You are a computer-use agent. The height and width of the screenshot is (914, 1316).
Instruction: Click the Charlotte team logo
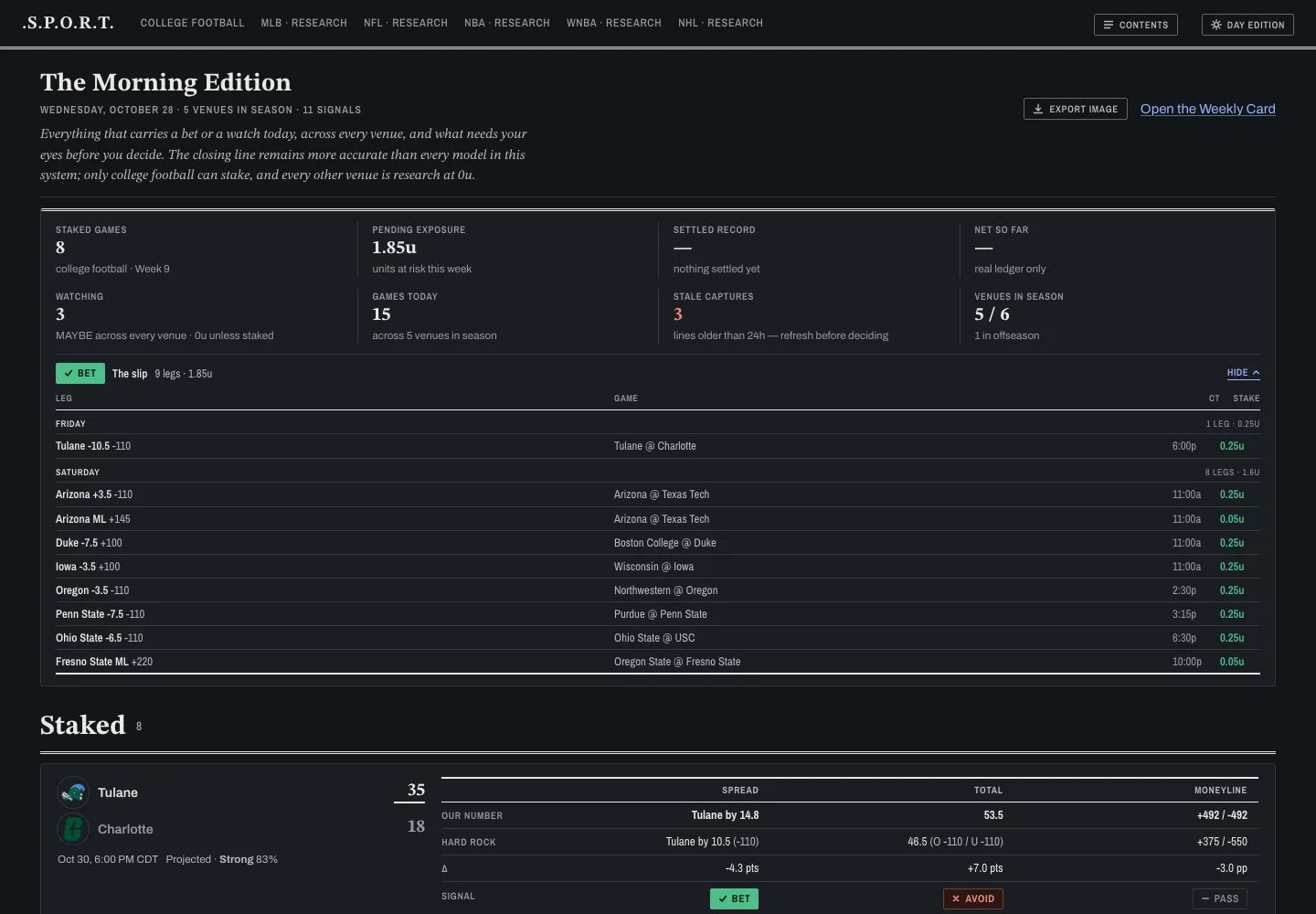[x=73, y=829]
